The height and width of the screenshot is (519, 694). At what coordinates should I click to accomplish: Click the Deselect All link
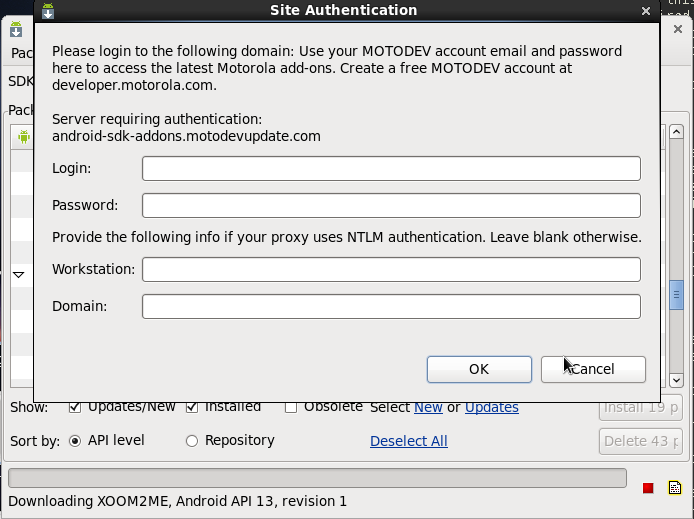[408, 441]
